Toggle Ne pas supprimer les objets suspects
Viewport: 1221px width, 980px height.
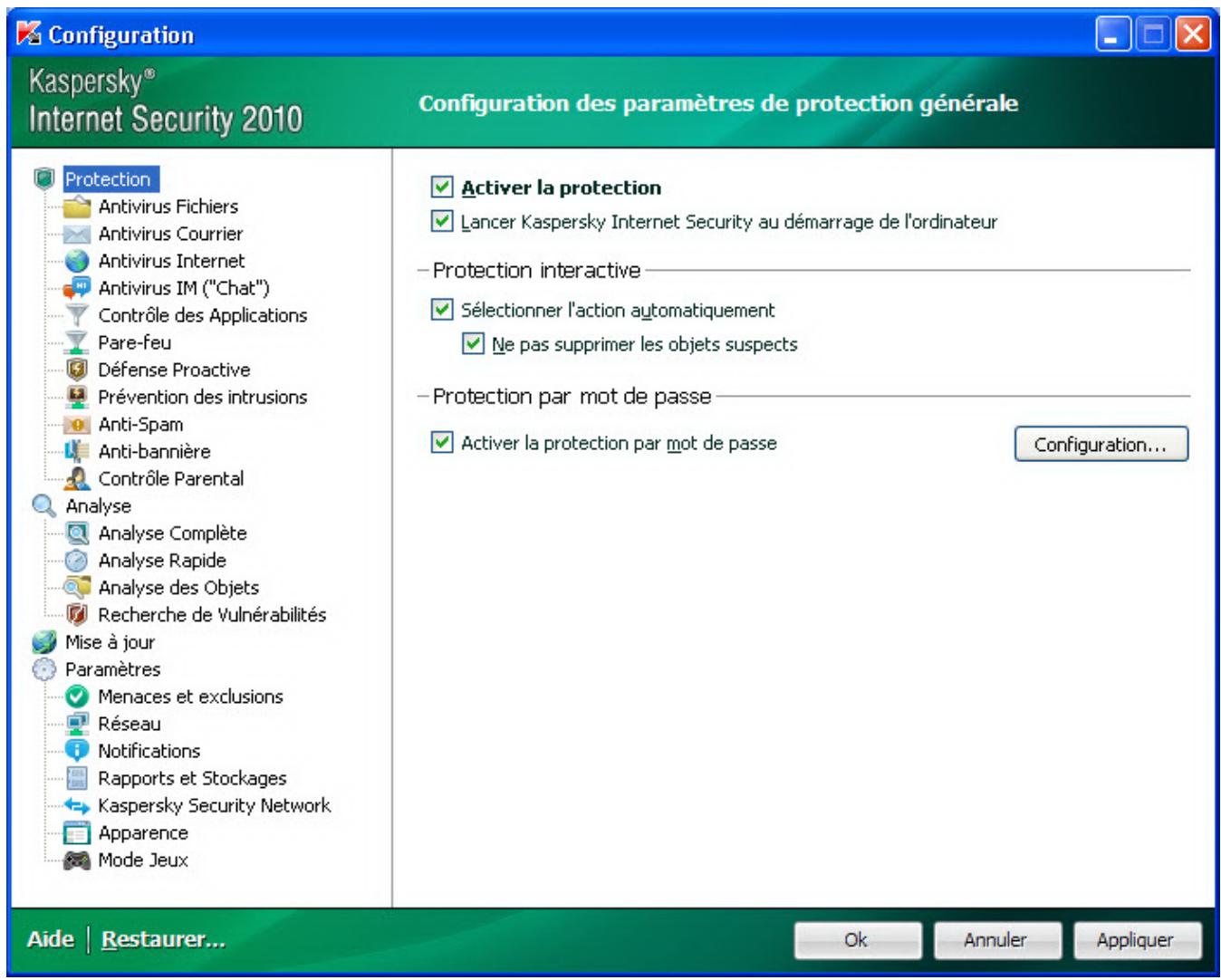tap(473, 344)
